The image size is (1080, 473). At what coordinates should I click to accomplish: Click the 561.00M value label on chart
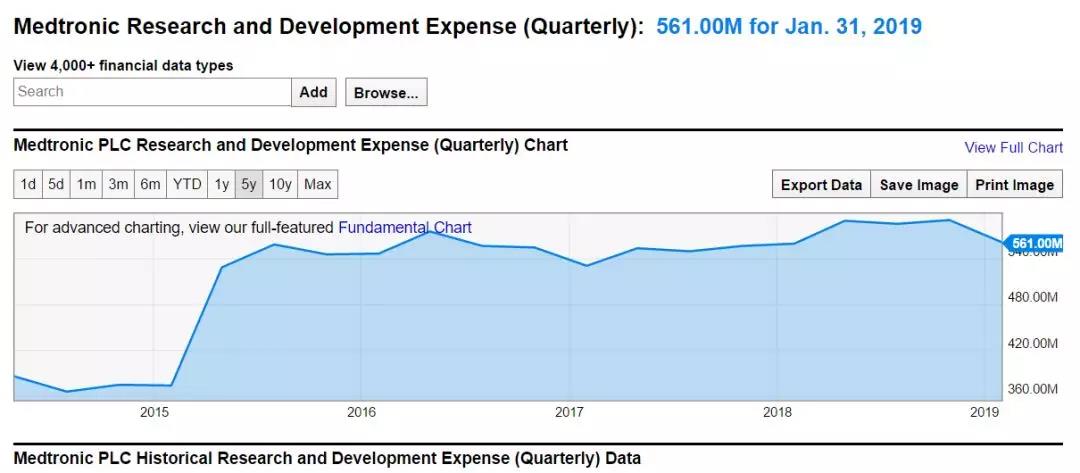click(x=1035, y=243)
